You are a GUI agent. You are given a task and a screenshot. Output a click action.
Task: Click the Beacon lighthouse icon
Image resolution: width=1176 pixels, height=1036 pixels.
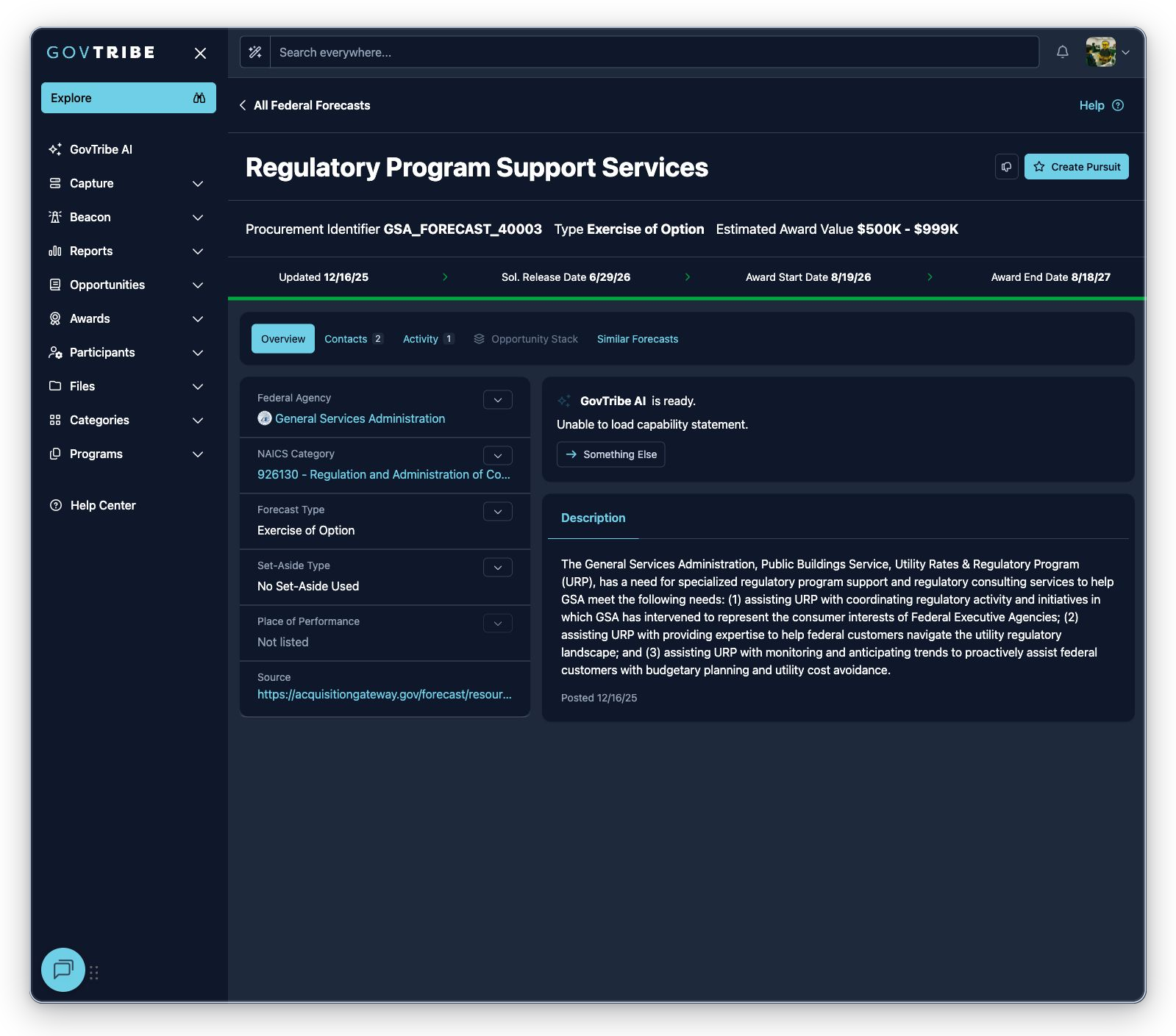coord(55,217)
